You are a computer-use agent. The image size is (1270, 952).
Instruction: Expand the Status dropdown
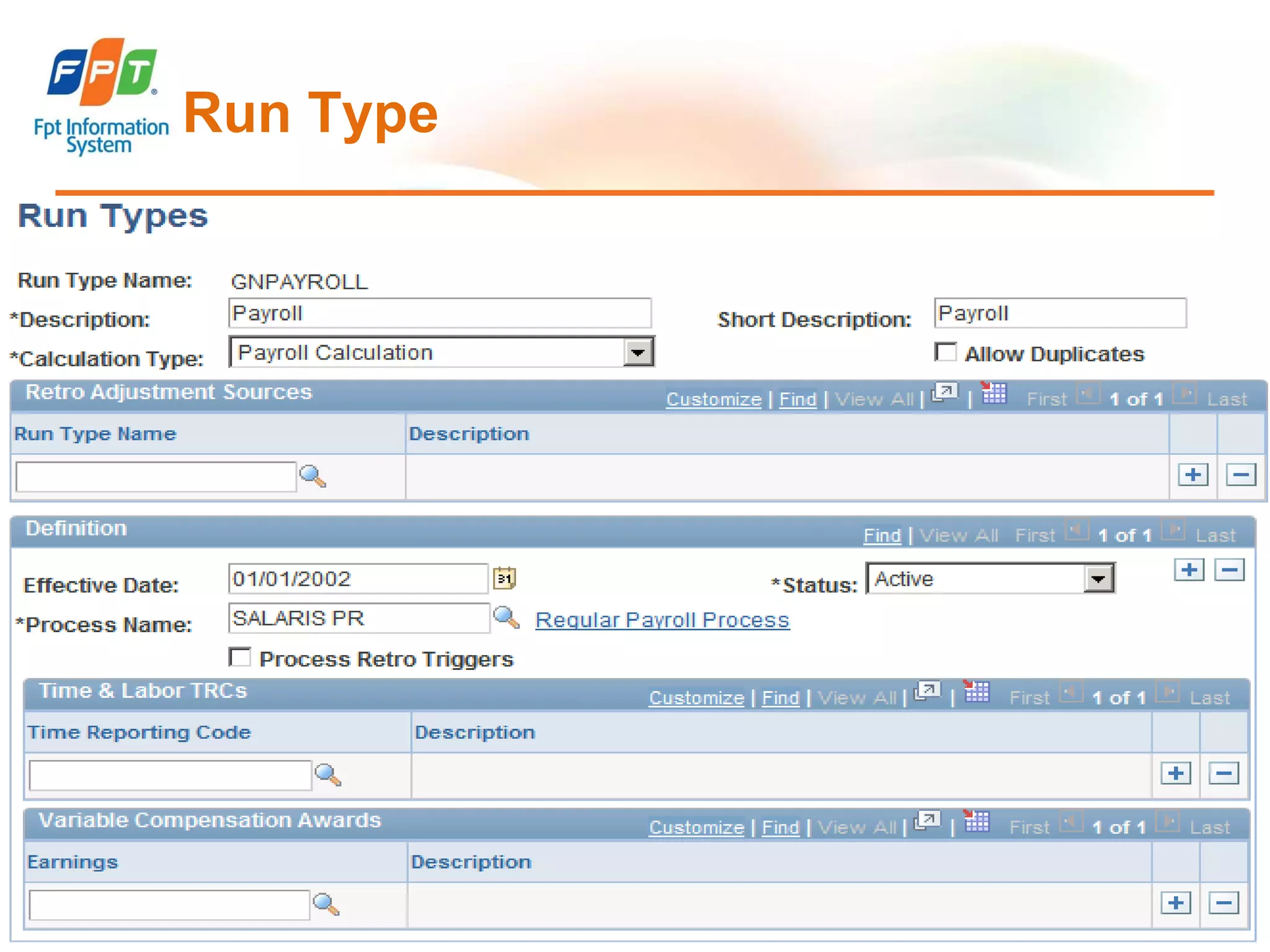(1098, 579)
